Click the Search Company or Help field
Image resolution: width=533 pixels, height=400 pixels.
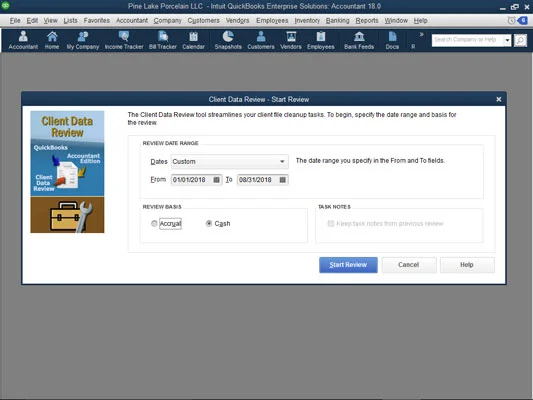click(467, 40)
